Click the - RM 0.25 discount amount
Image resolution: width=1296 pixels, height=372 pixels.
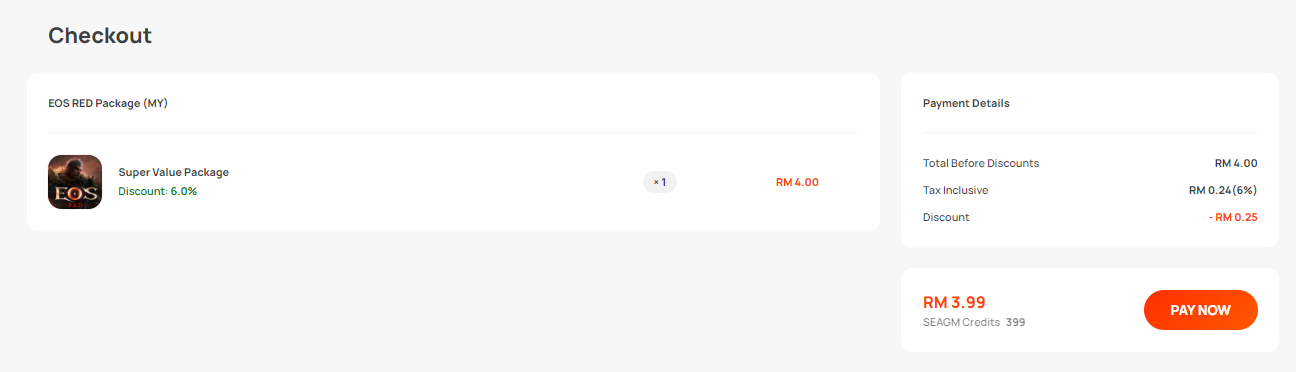pos(1233,217)
